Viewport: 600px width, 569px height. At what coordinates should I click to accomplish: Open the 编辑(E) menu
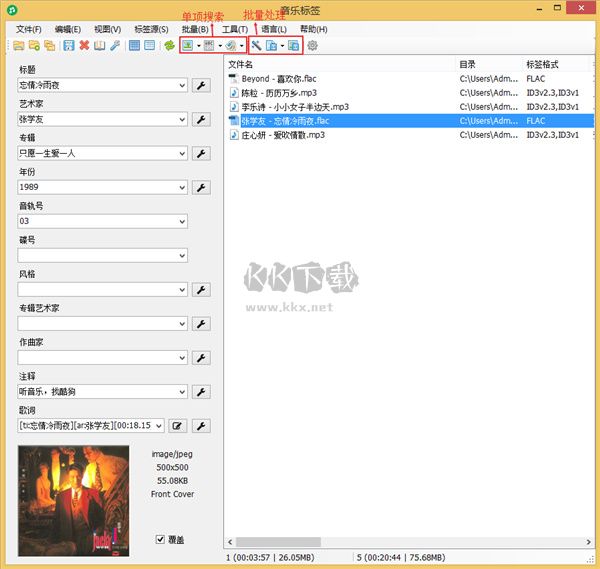pos(68,29)
